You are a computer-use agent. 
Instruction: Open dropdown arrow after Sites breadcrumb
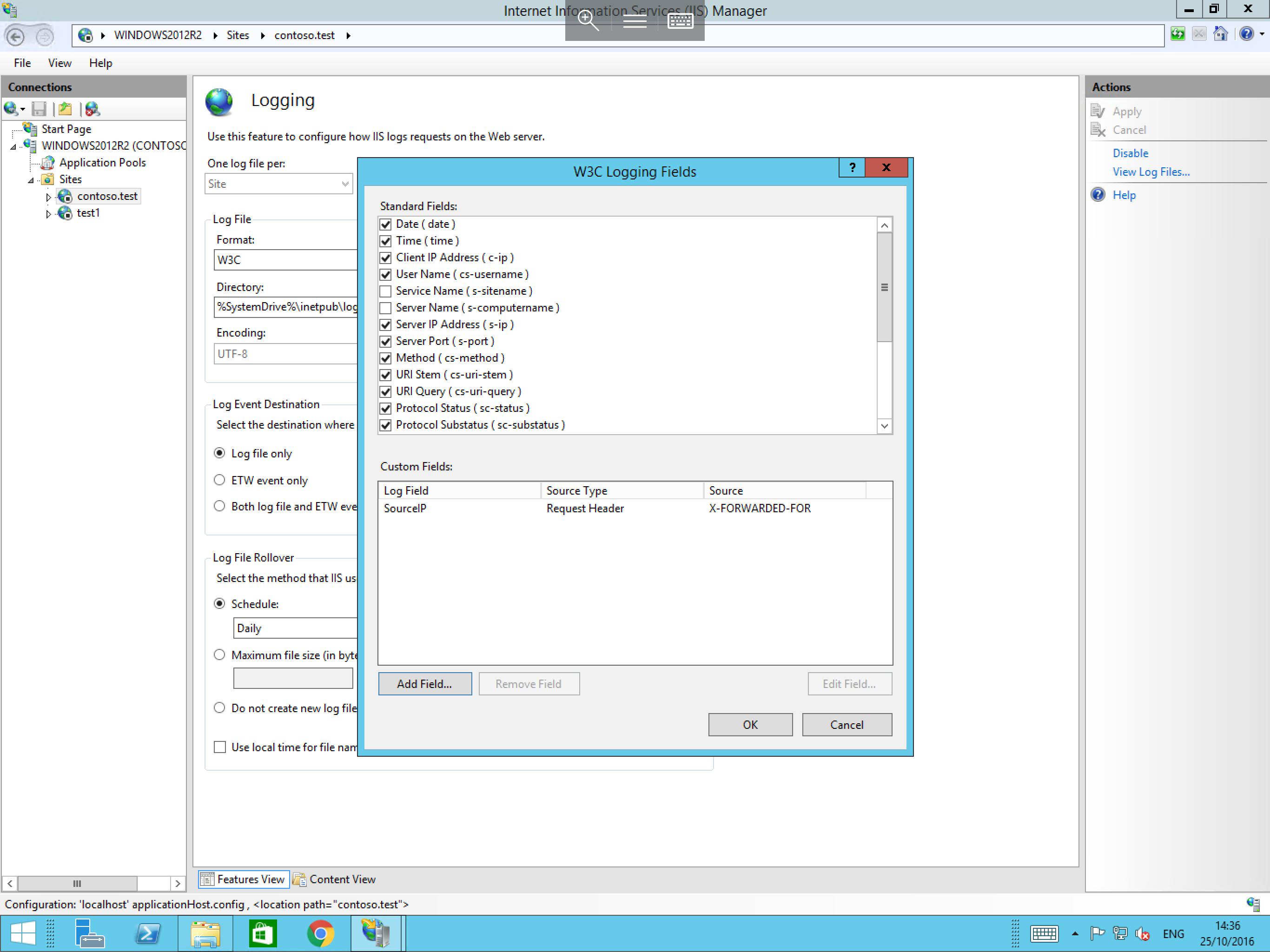[263, 36]
